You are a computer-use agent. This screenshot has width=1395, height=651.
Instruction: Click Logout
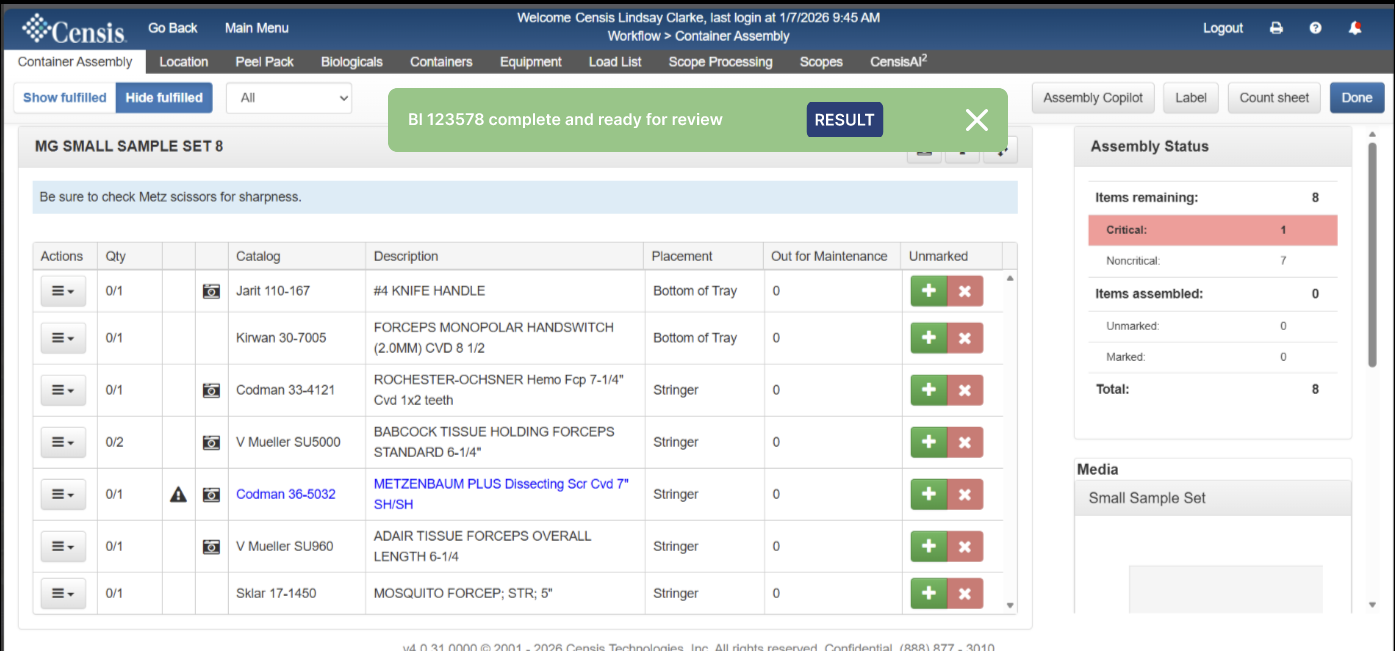[1223, 28]
